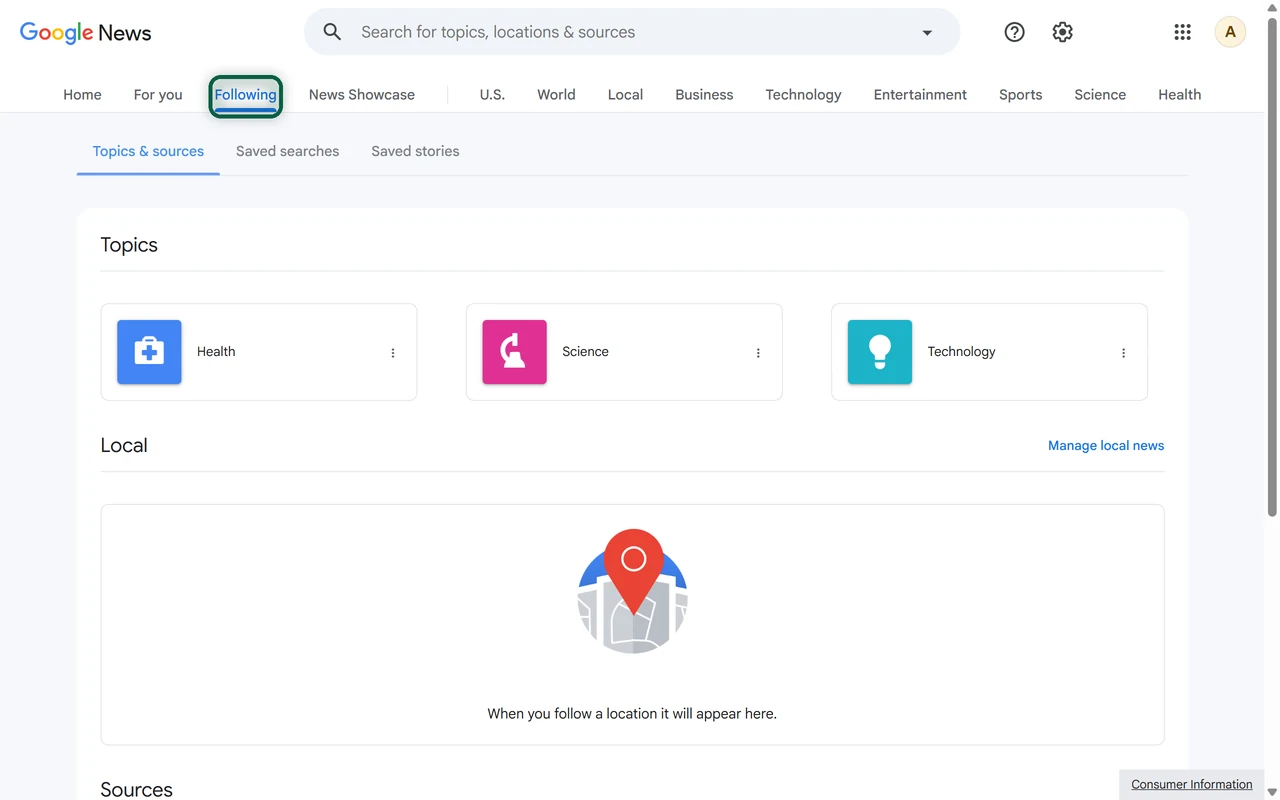Open News Showcase
The width and height of the screenshot is (1280, 800).
[362, 95]
